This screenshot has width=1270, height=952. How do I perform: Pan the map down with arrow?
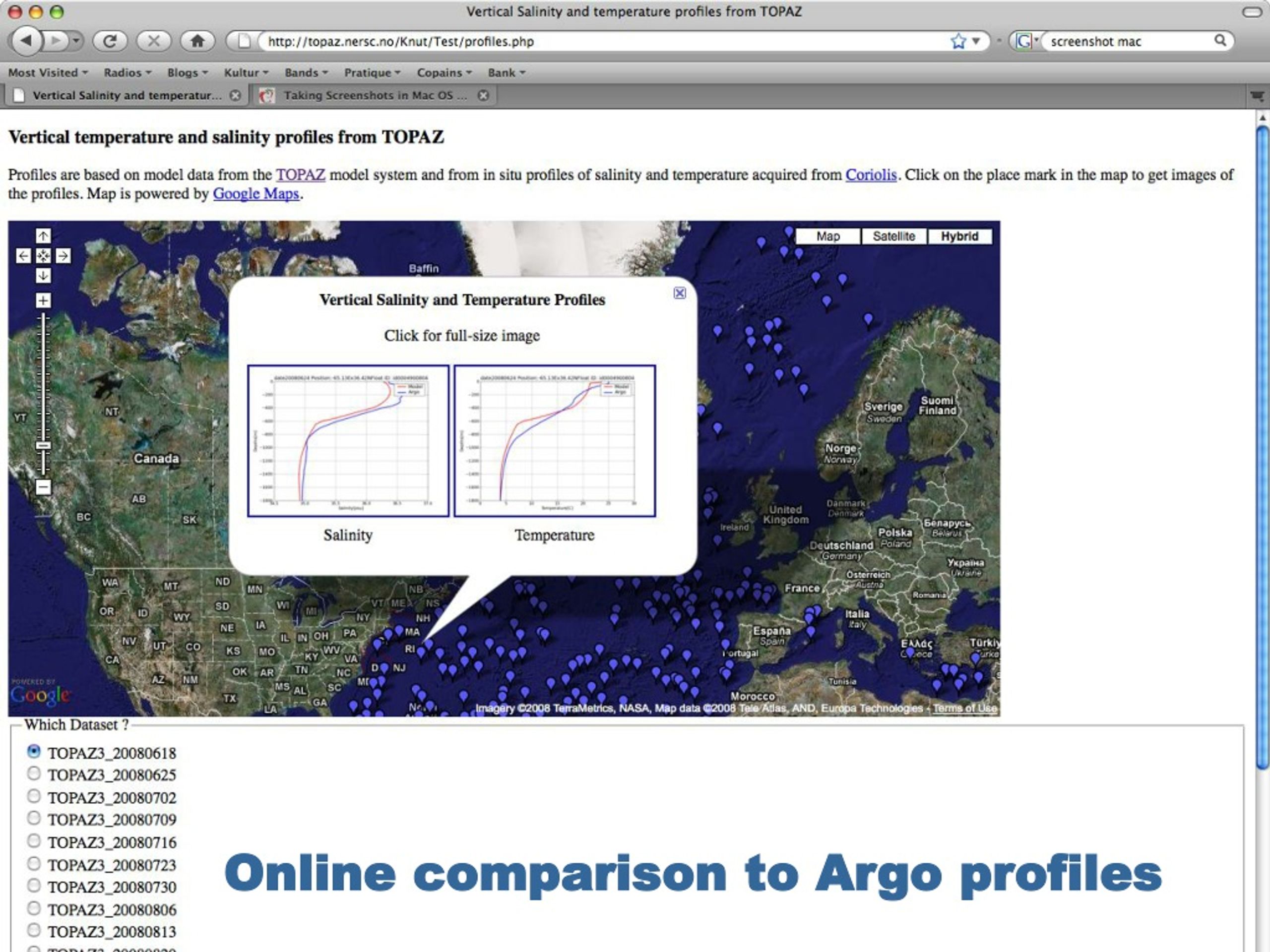[x=43, y=276]
